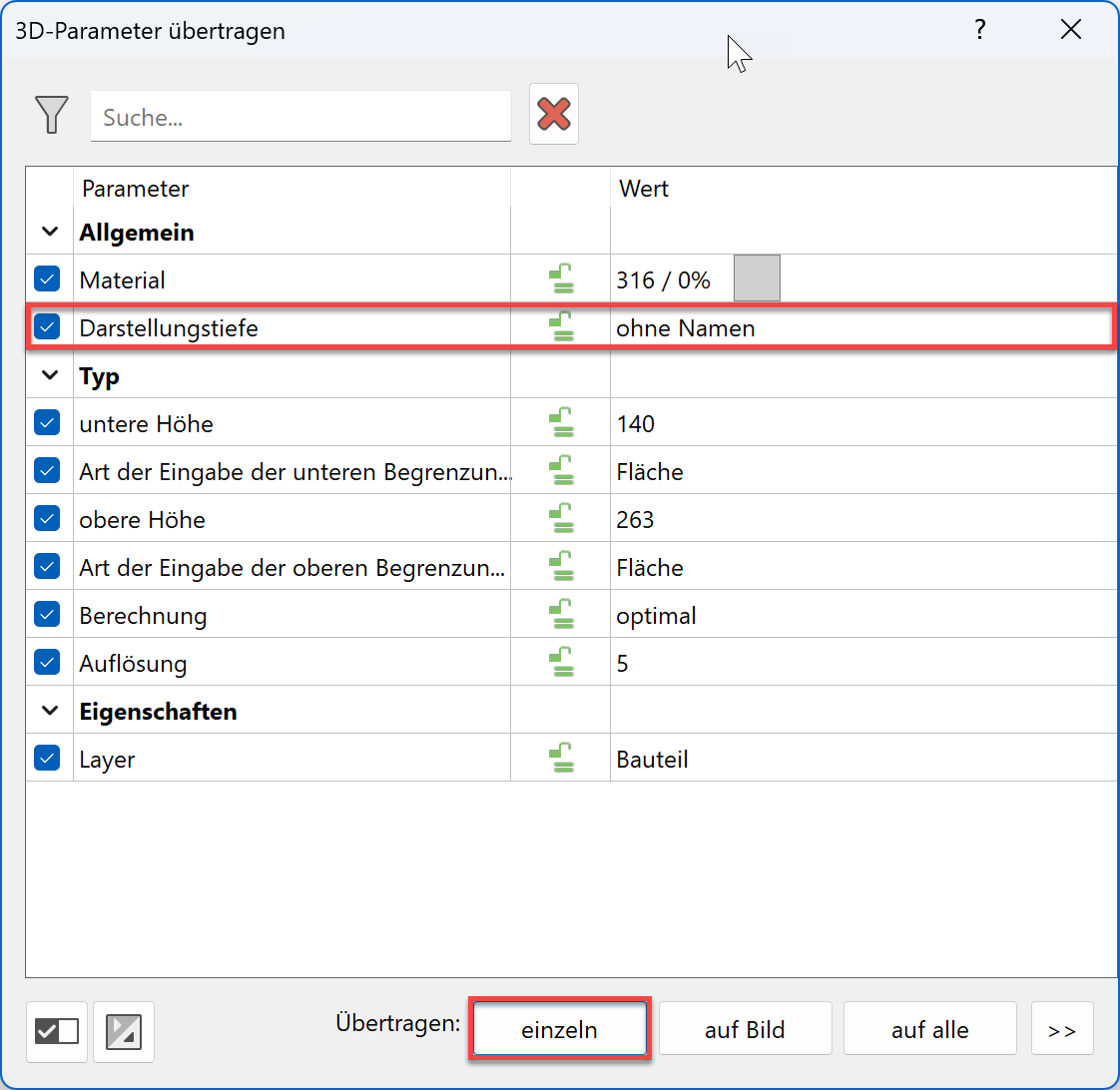
Task: Collapse the Allgemein section
Action: 50,233
